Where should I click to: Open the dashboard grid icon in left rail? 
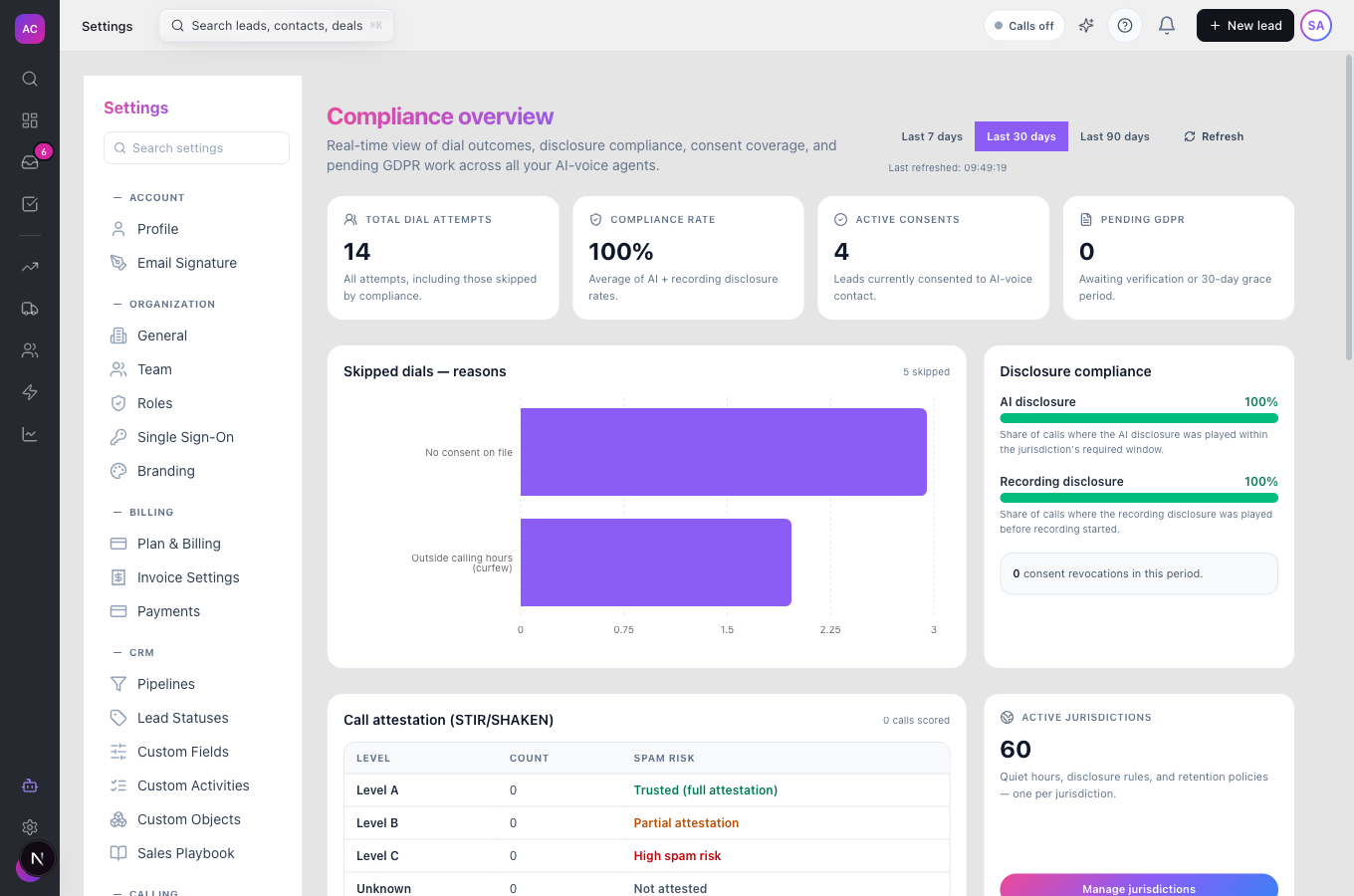click(x=30, y=120)
